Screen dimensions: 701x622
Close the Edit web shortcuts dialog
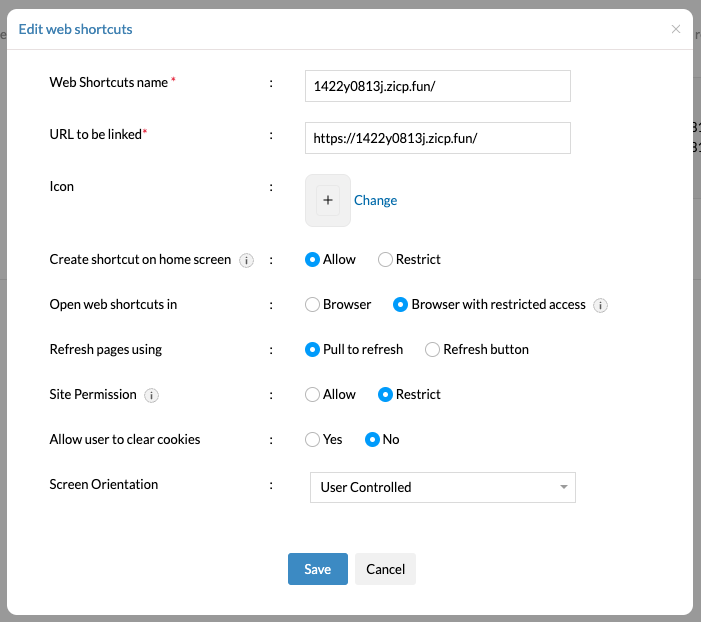click(676, 29)
